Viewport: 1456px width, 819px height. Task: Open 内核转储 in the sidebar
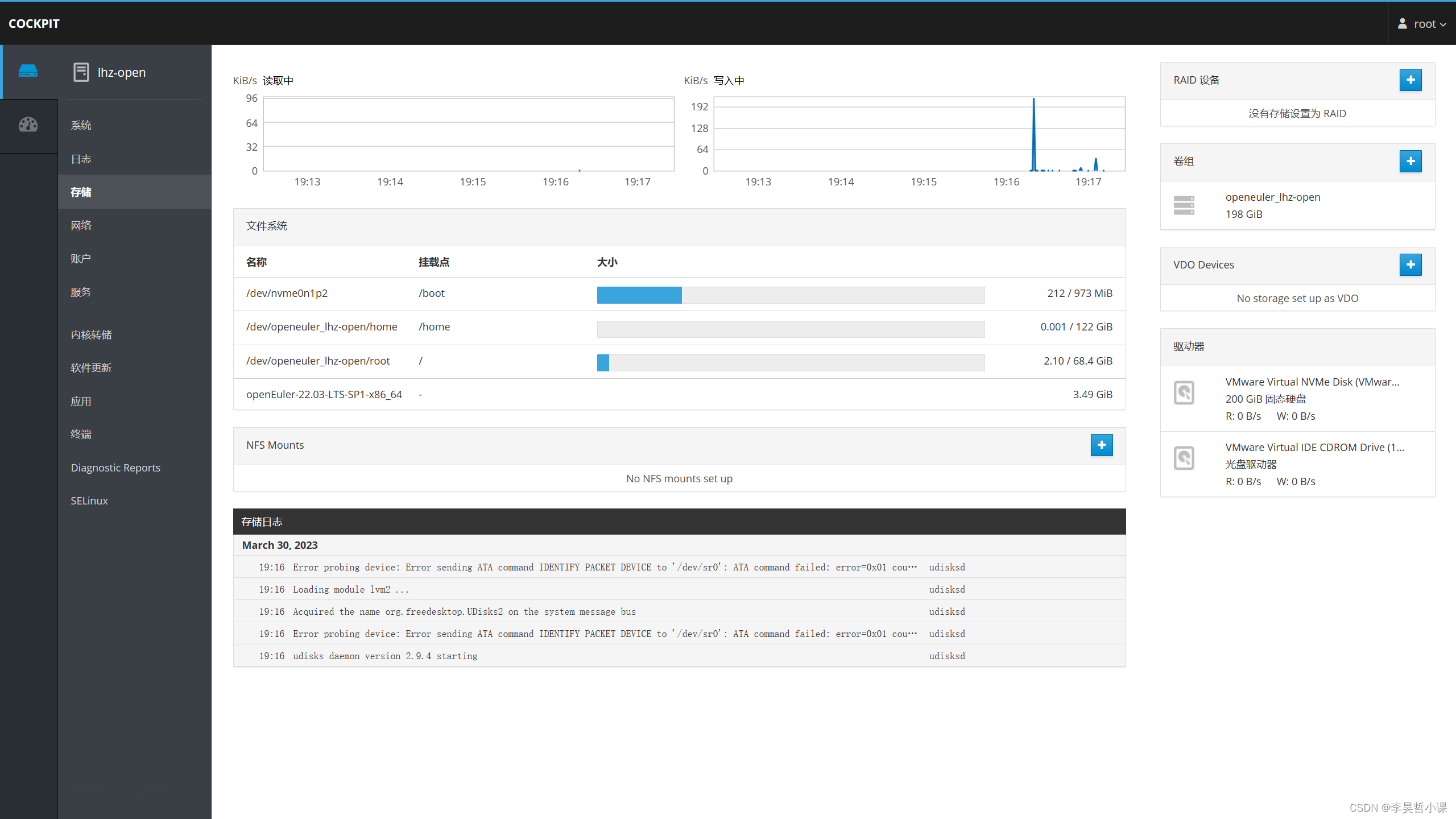(x=135, y=335)
